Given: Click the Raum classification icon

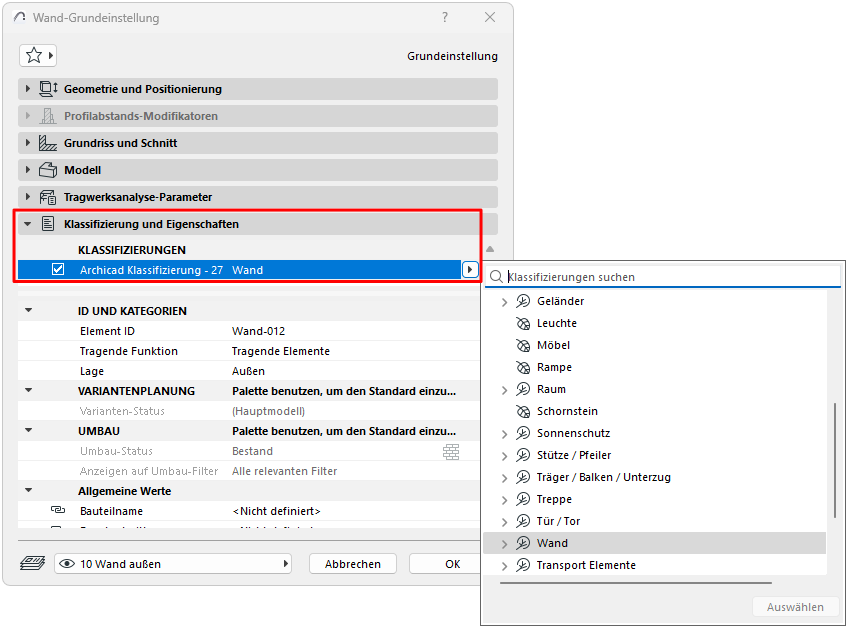Looking at the screenshot, I should pyautogui.click(x=523, y=389).
